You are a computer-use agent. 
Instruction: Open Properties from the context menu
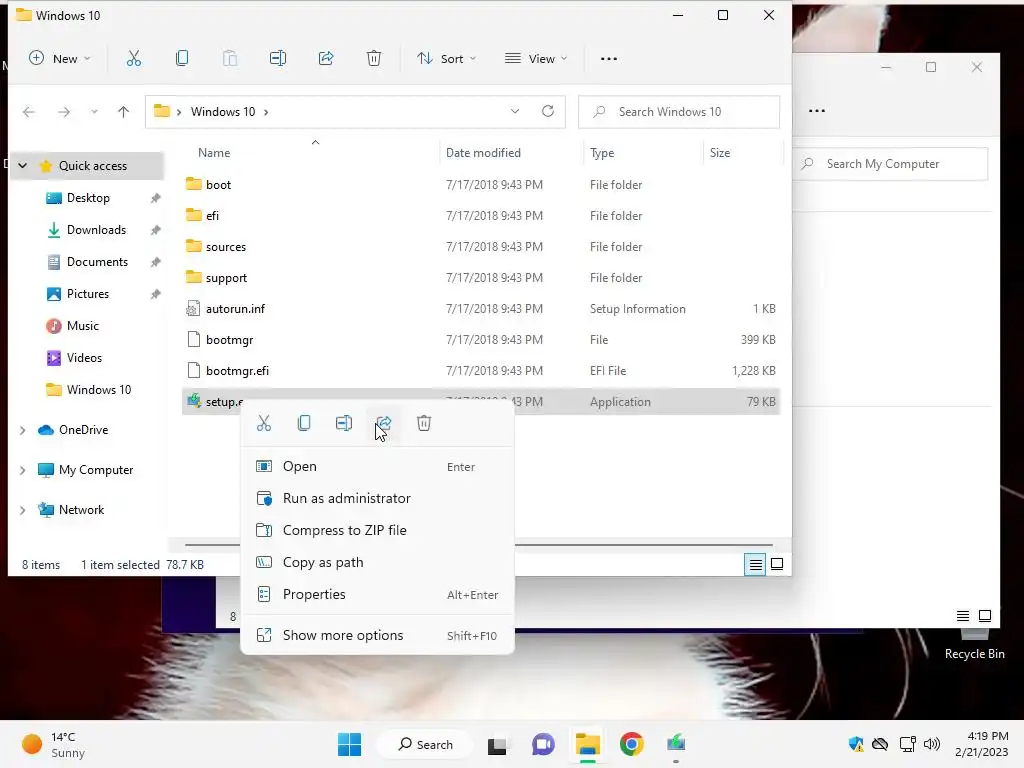click(377, 594)
